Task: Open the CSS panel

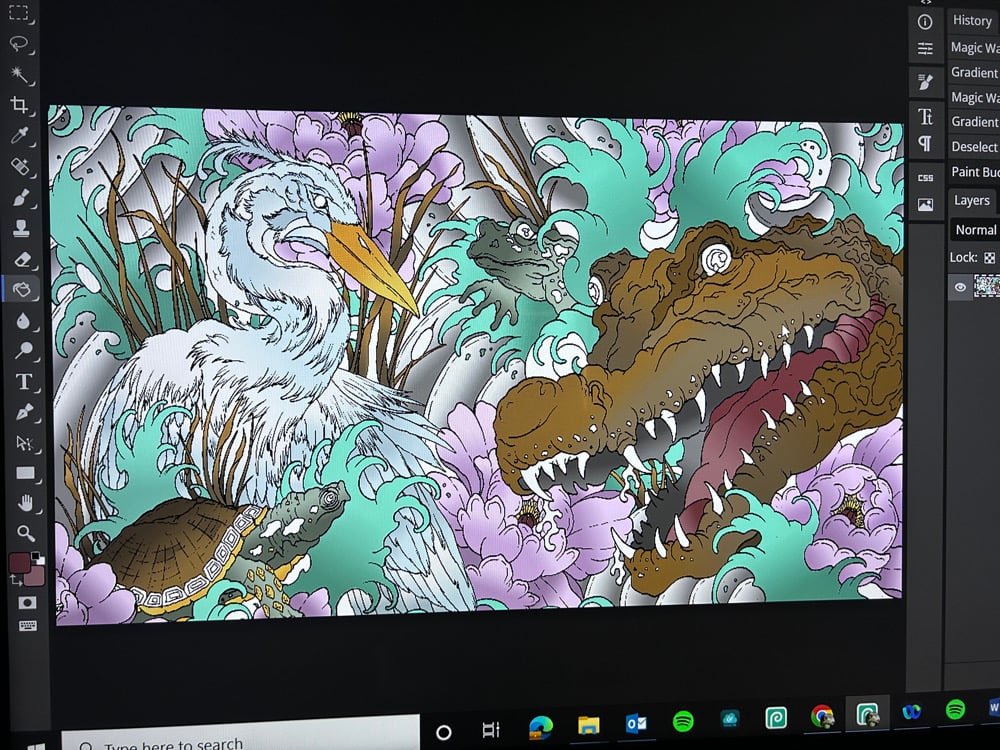Action: click(x=925, y=177)
